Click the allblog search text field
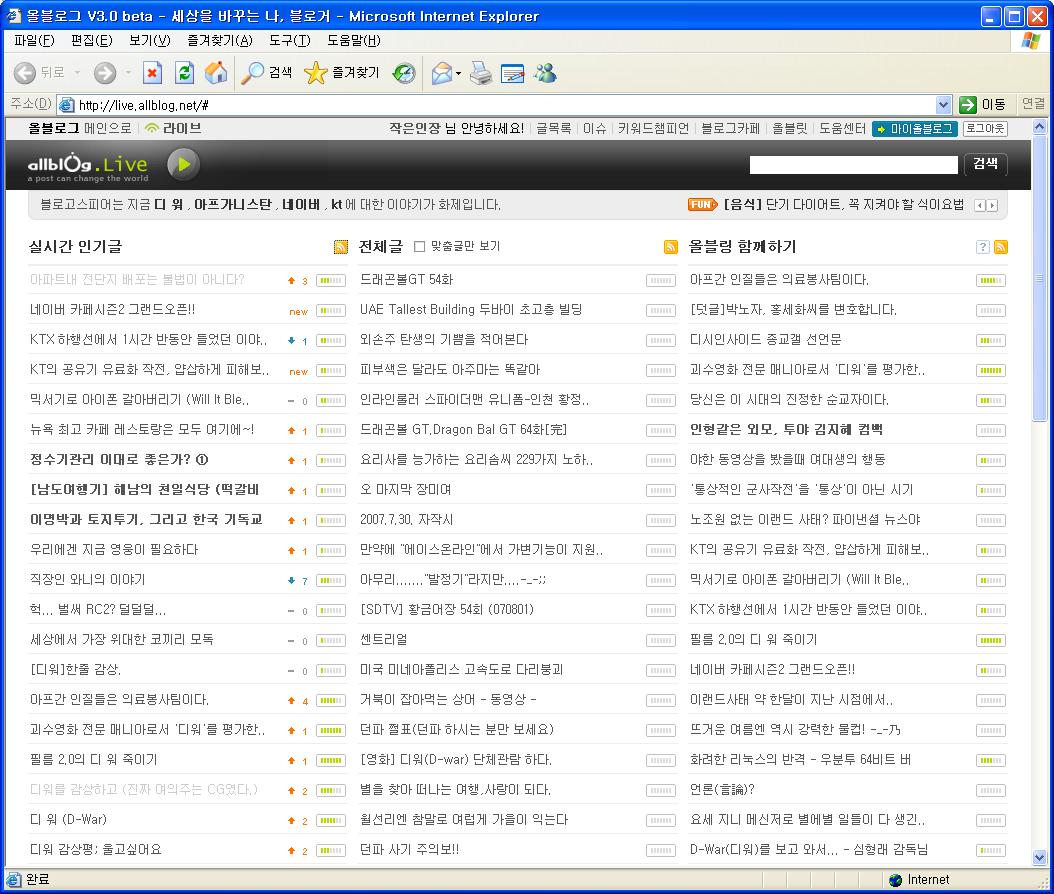The image size is (1054, 894). (x=853, y=164)
